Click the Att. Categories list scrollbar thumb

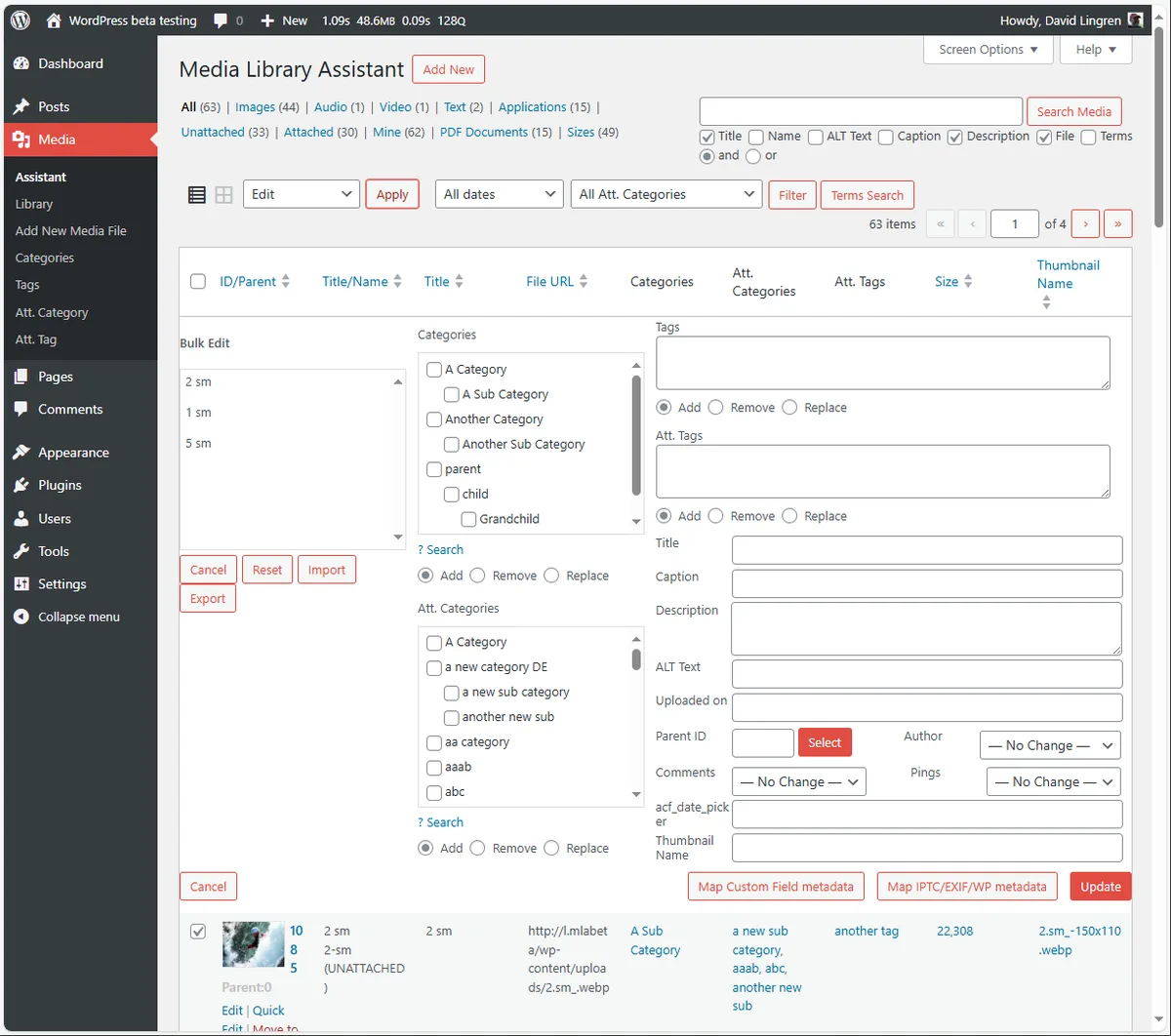click(637, 659)
